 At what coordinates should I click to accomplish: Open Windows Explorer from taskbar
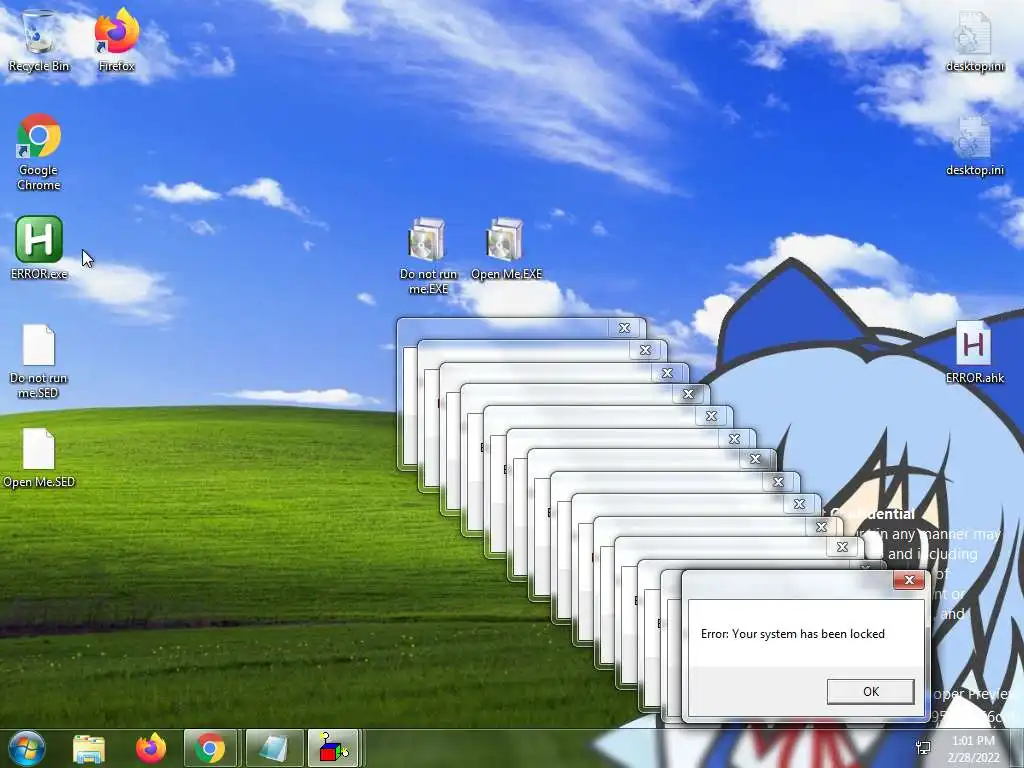[89, 748]
